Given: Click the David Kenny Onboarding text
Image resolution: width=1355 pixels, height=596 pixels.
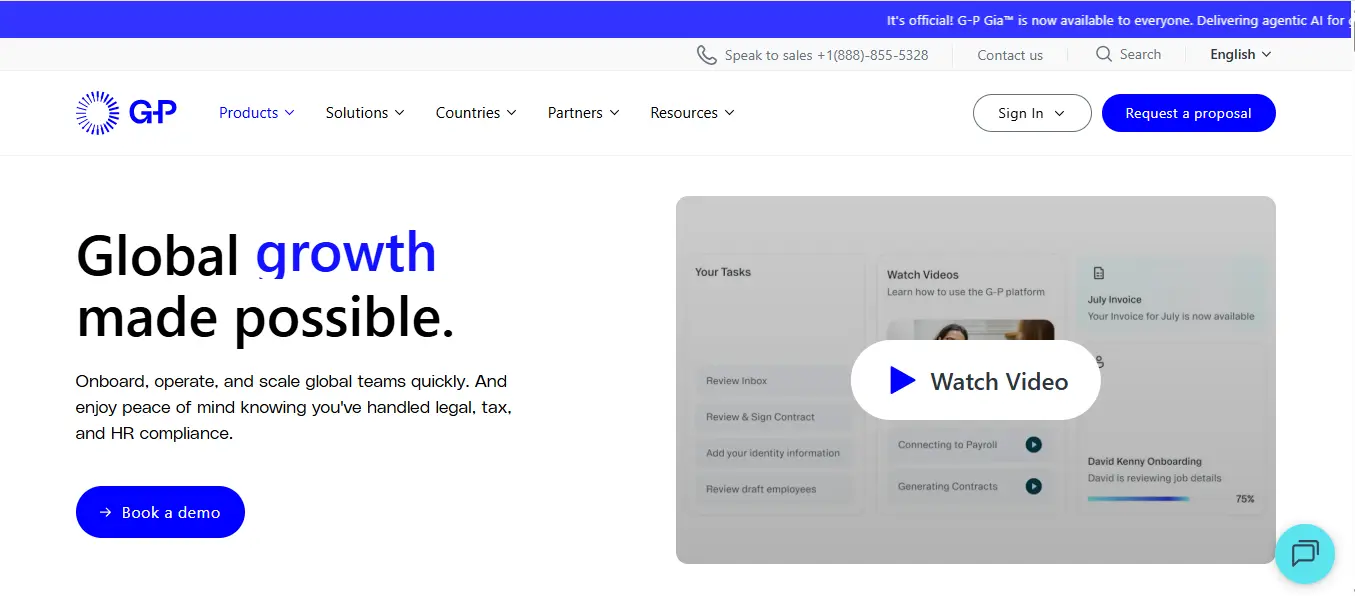Looking at the screenshot, I should (x=1144, y=461).
